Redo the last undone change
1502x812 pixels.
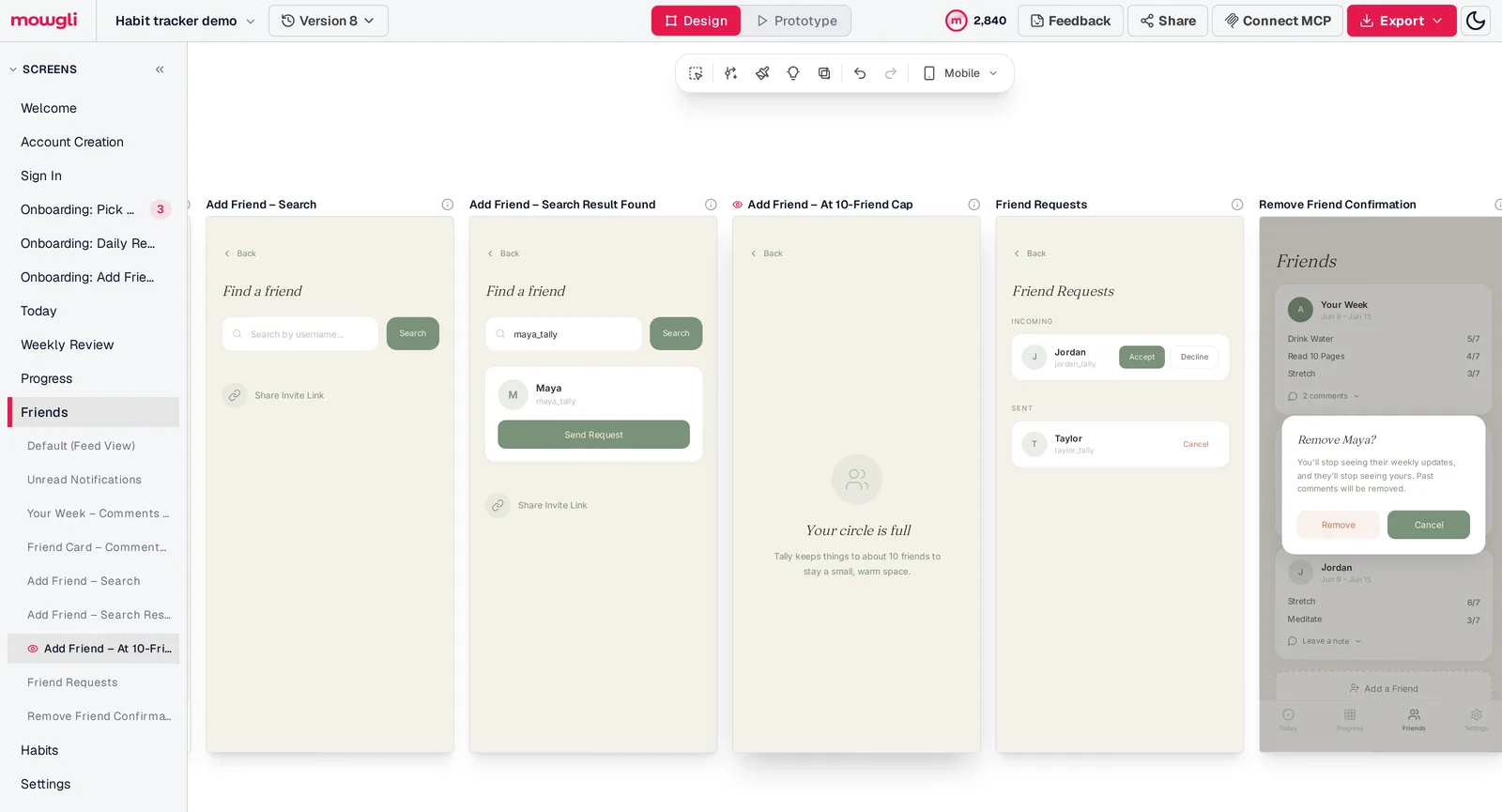(891, 73)
